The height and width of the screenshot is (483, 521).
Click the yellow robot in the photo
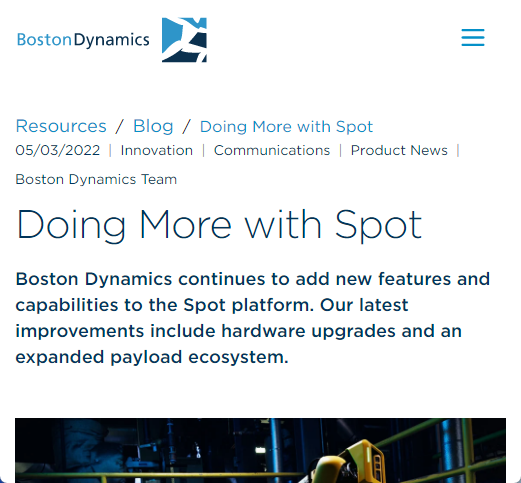point(347,462)
